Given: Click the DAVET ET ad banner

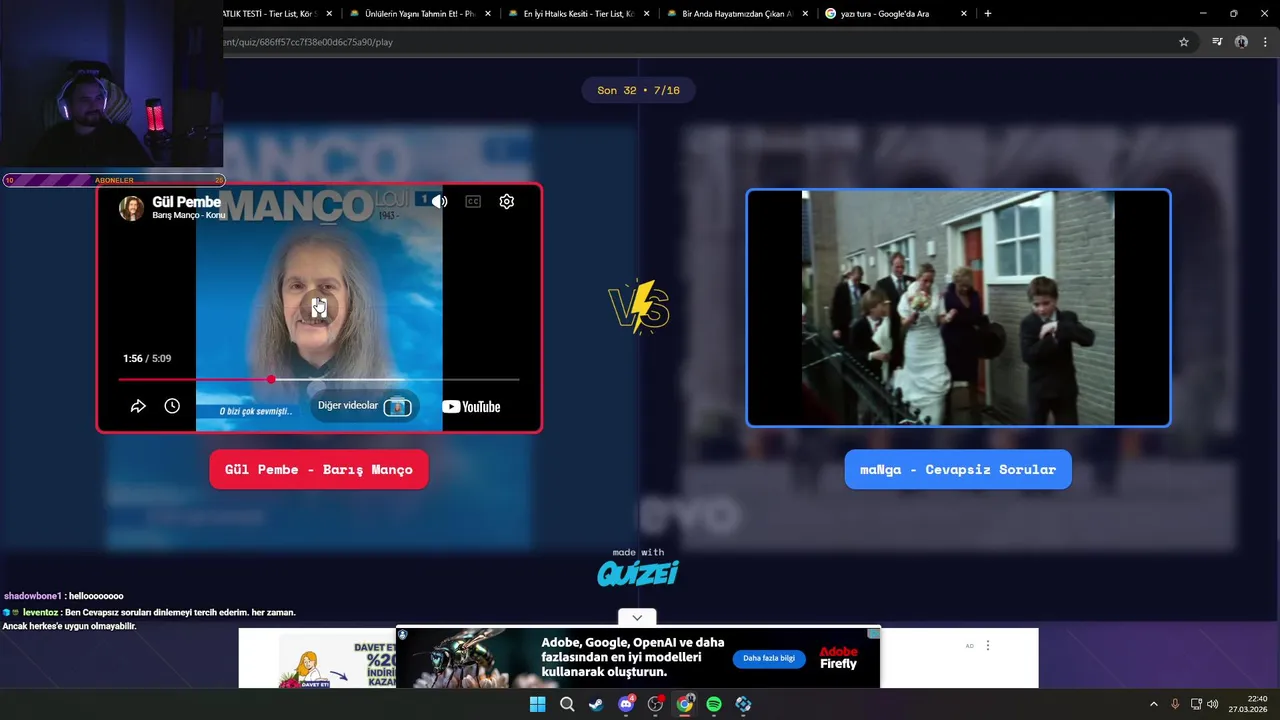Looking at the screenshot, I should [x=337, y=663].
